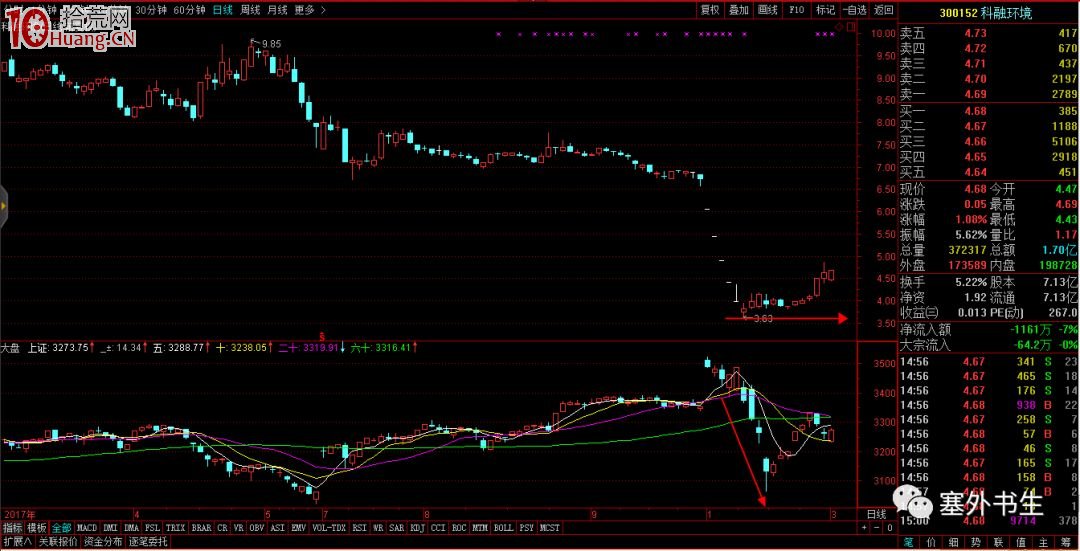The height and width of the screenshot is (551, 1080).
Task: Select the 值 value tab
Action: [x=1023, y=541]
